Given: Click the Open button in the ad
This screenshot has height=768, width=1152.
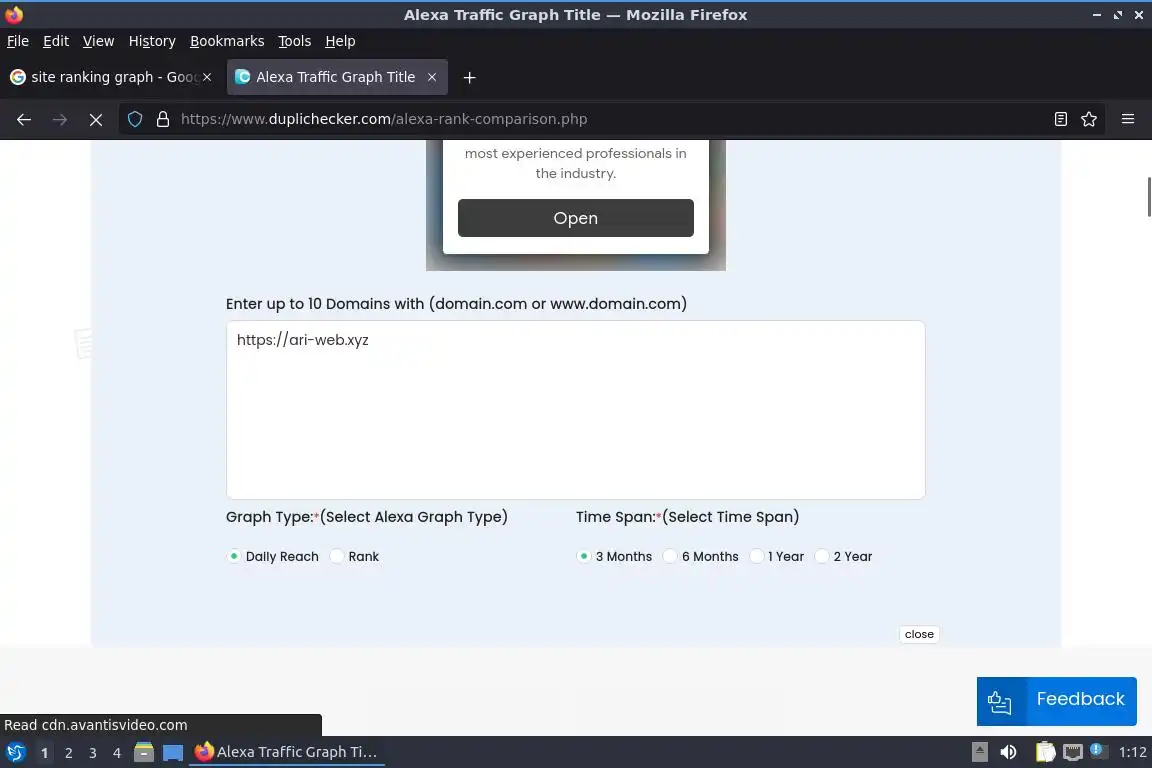Looking at the screenshot, I should tap(575, 218).
